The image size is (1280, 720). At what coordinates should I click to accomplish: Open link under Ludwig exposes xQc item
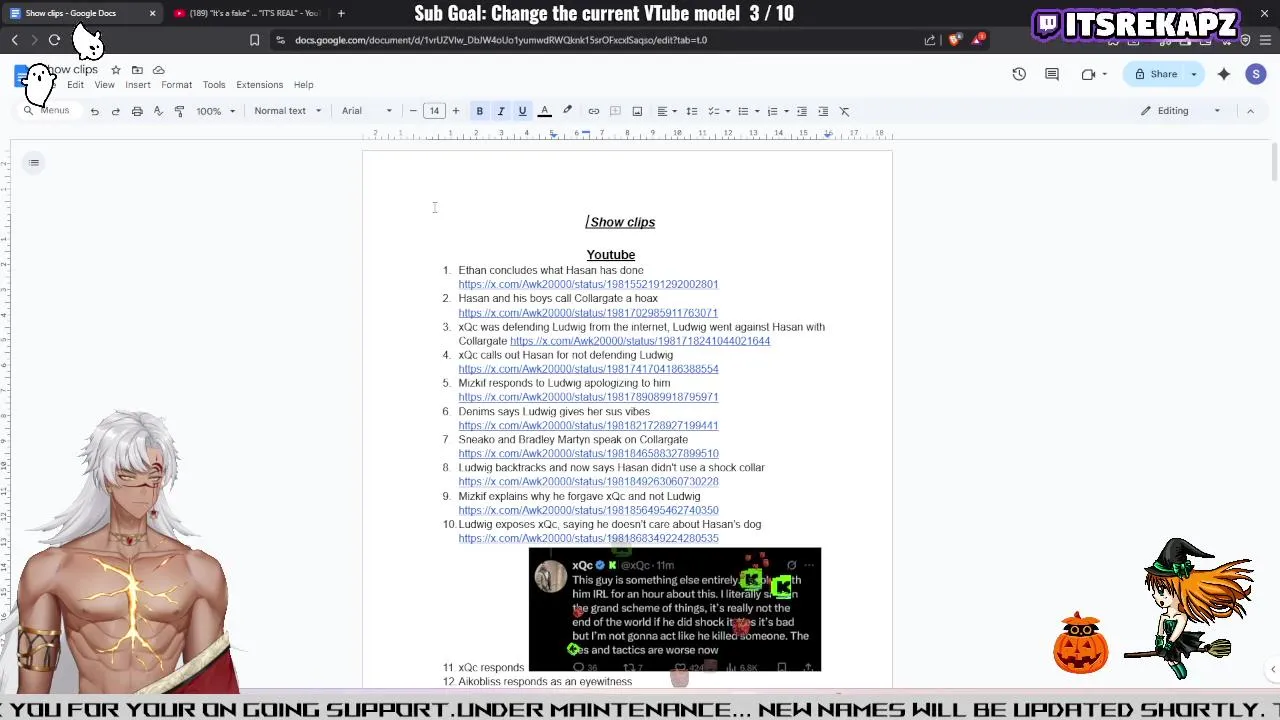[588, 538]
